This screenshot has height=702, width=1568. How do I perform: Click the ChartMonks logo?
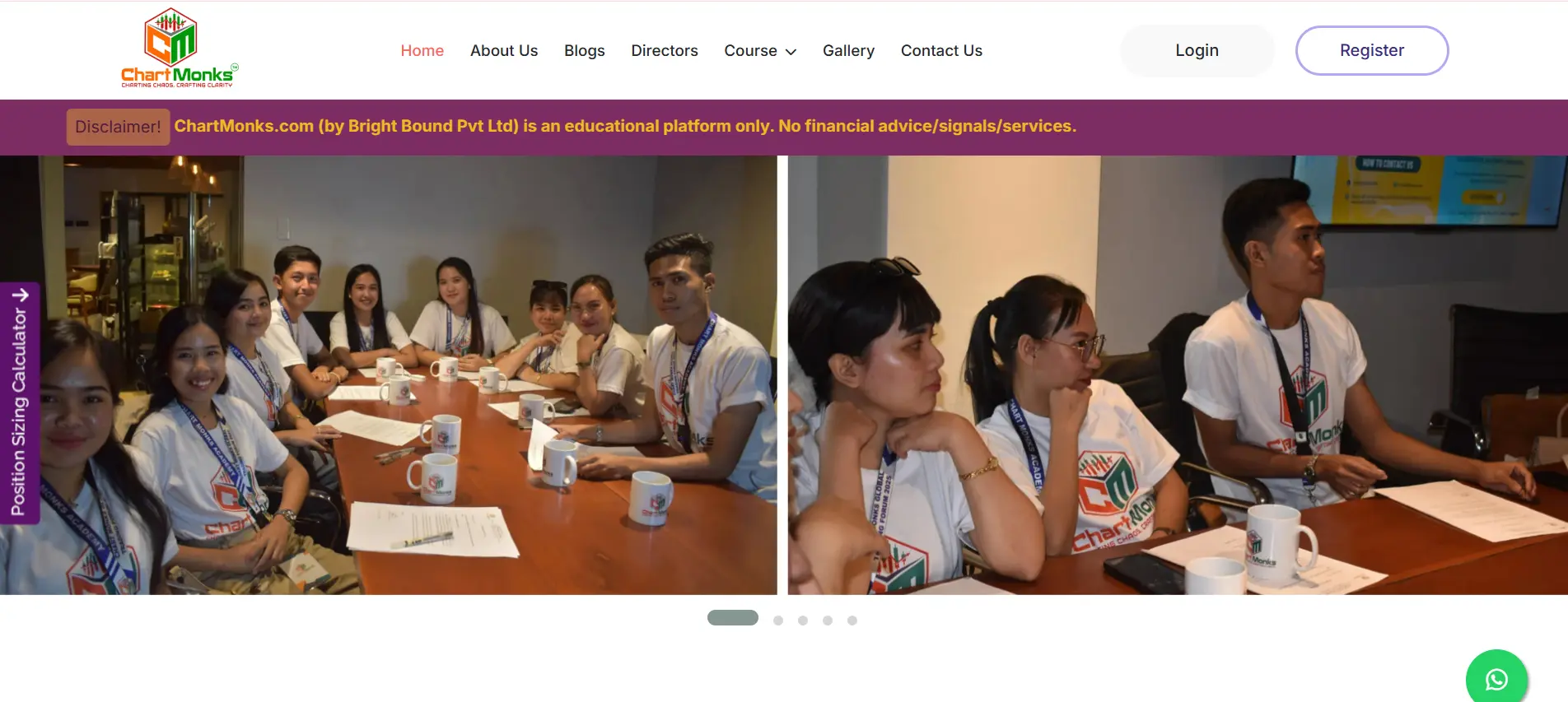180,49
